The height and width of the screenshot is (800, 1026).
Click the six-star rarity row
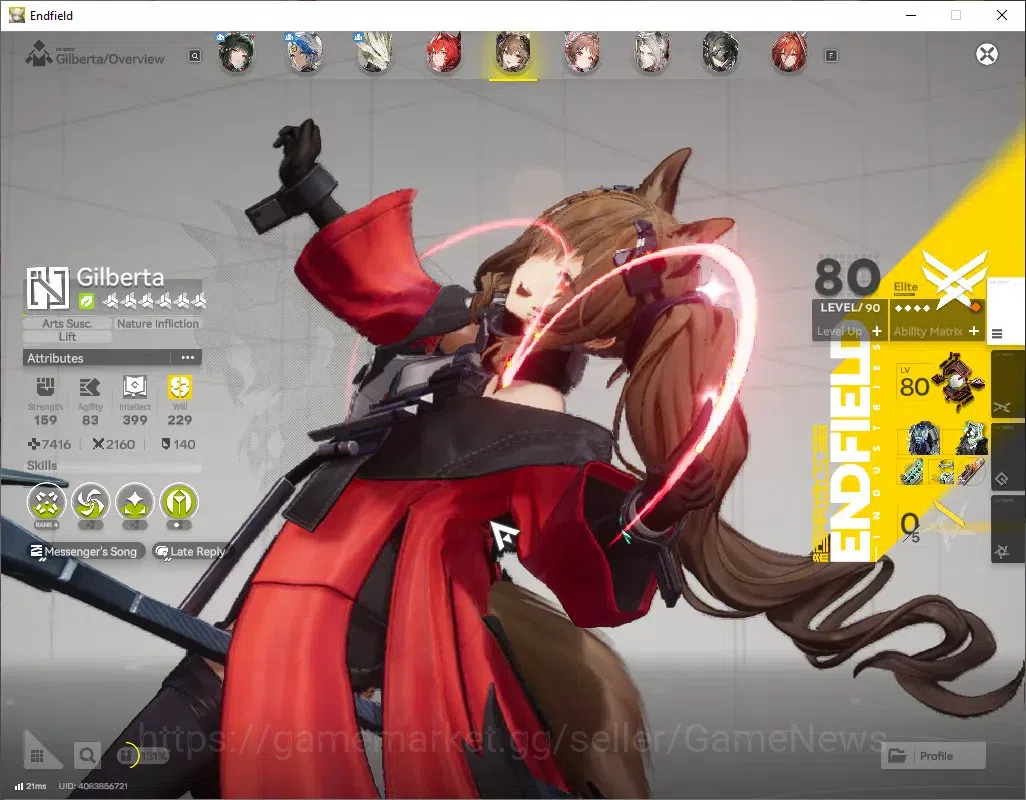pyautogui.click(x=154, y=301)
